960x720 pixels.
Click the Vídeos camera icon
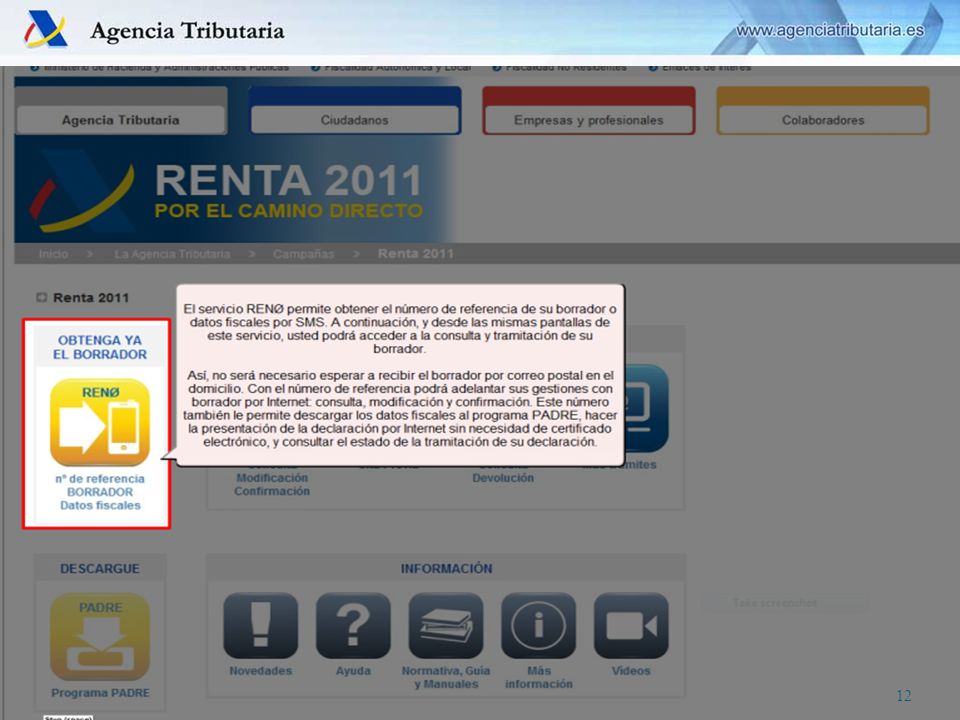click(x=631, y=625)
